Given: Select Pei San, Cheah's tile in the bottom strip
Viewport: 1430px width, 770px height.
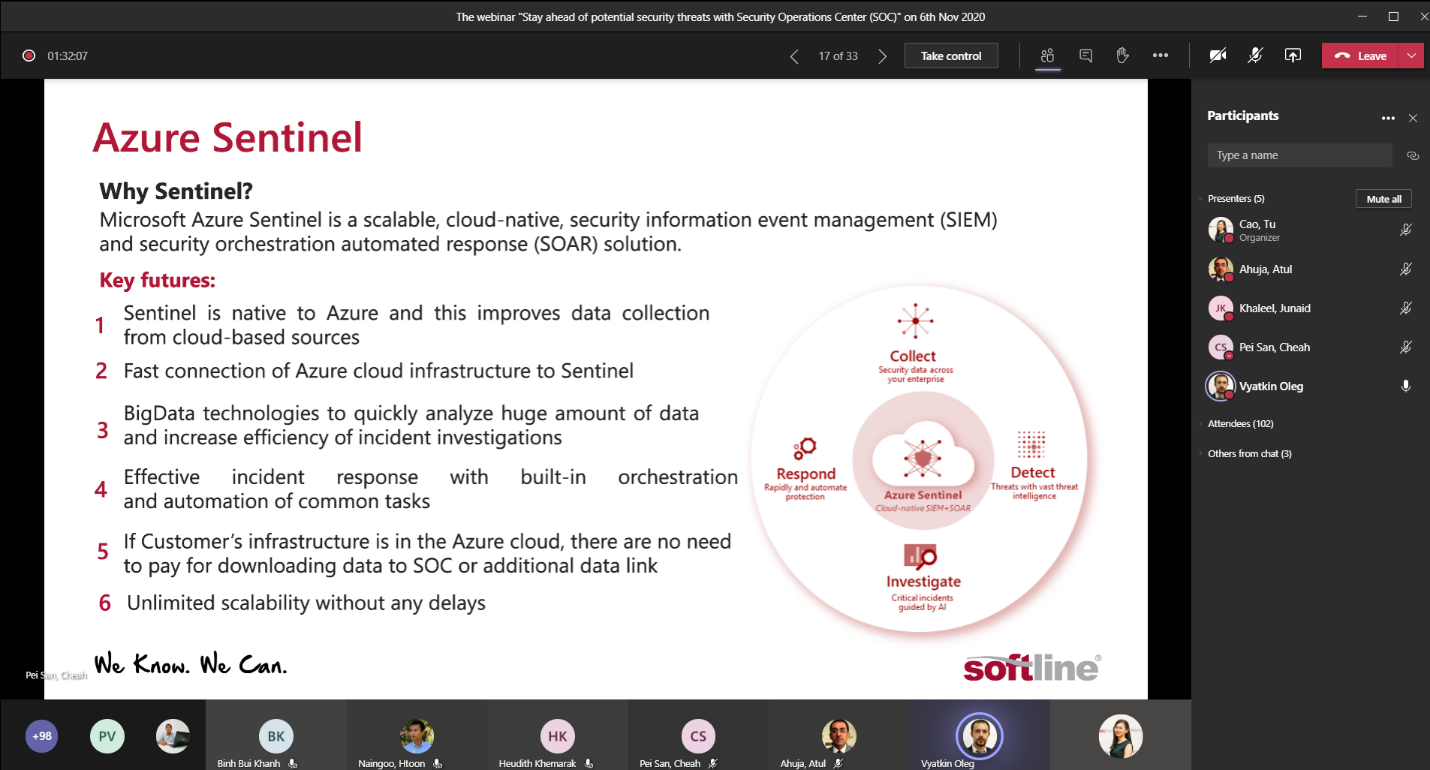Looking at the screenshot, I should pos(698,735).
